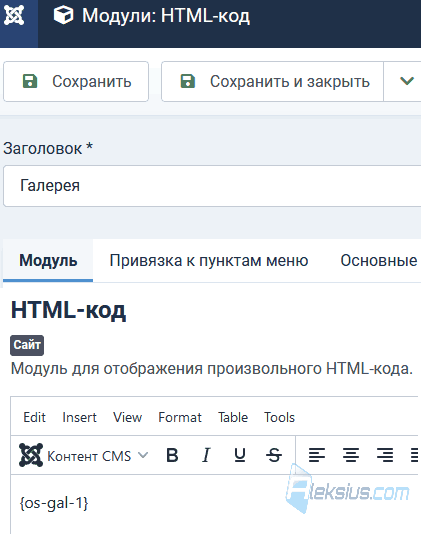Toggle underline formatting

tap(240, 455)
